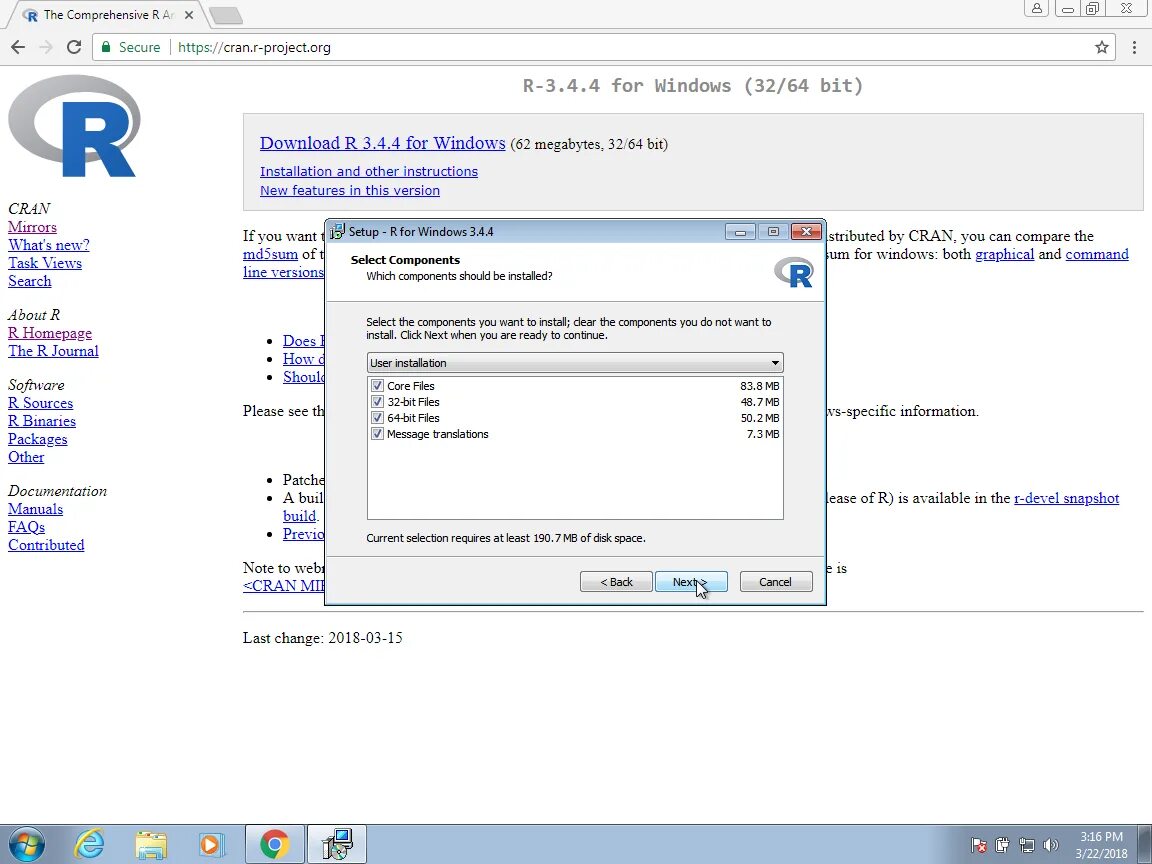Open R Sources link
Viewport: 1152px width, 864px height.
[40, 403]
